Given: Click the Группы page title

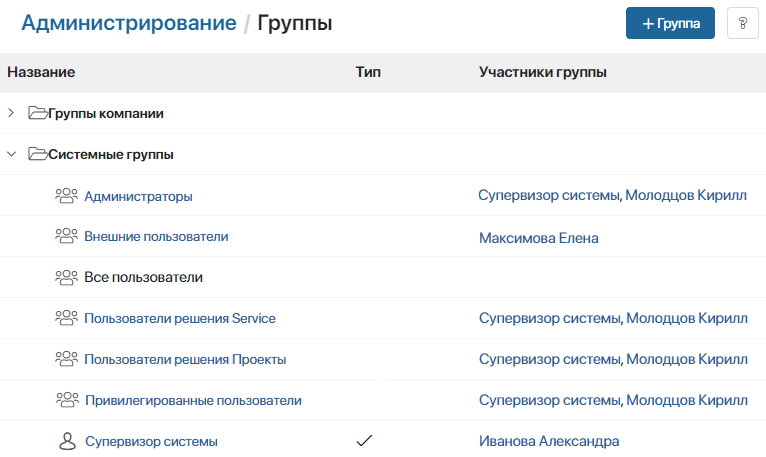Looking at the screenshot, I should coord(295,23).
